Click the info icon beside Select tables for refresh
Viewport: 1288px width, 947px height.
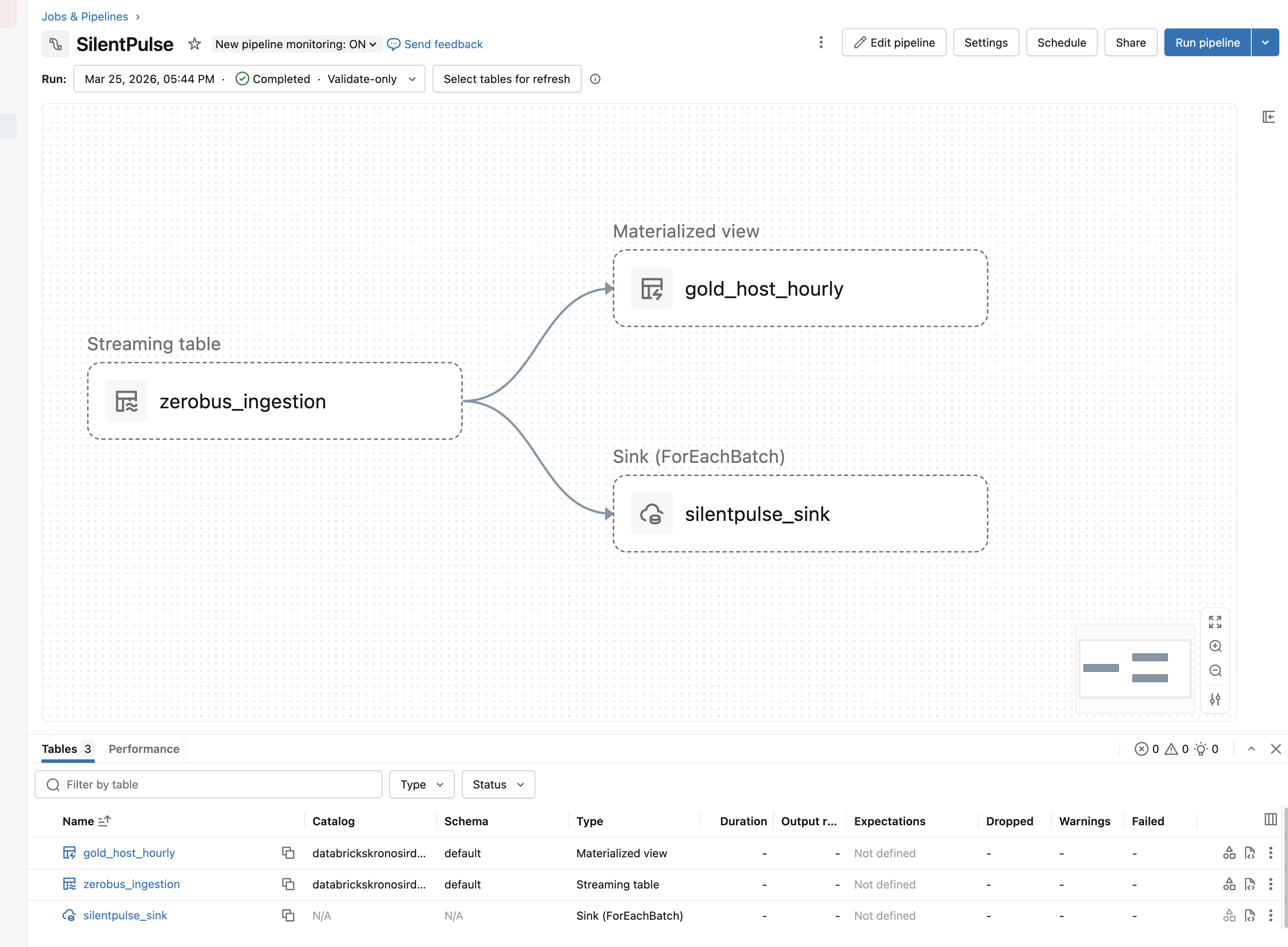point(595,79)
